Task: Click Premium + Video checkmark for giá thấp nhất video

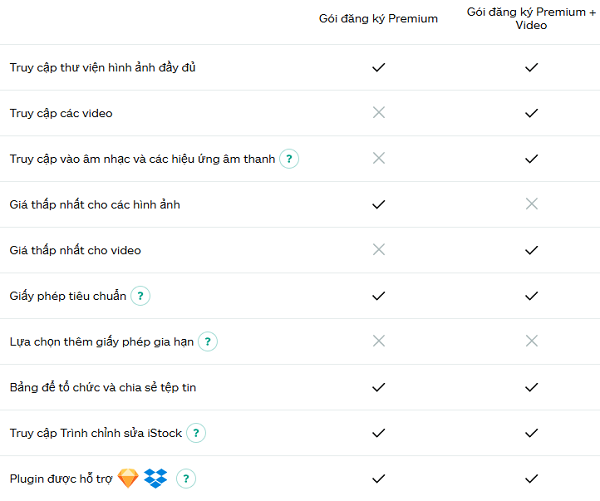Action: [531, 250]
